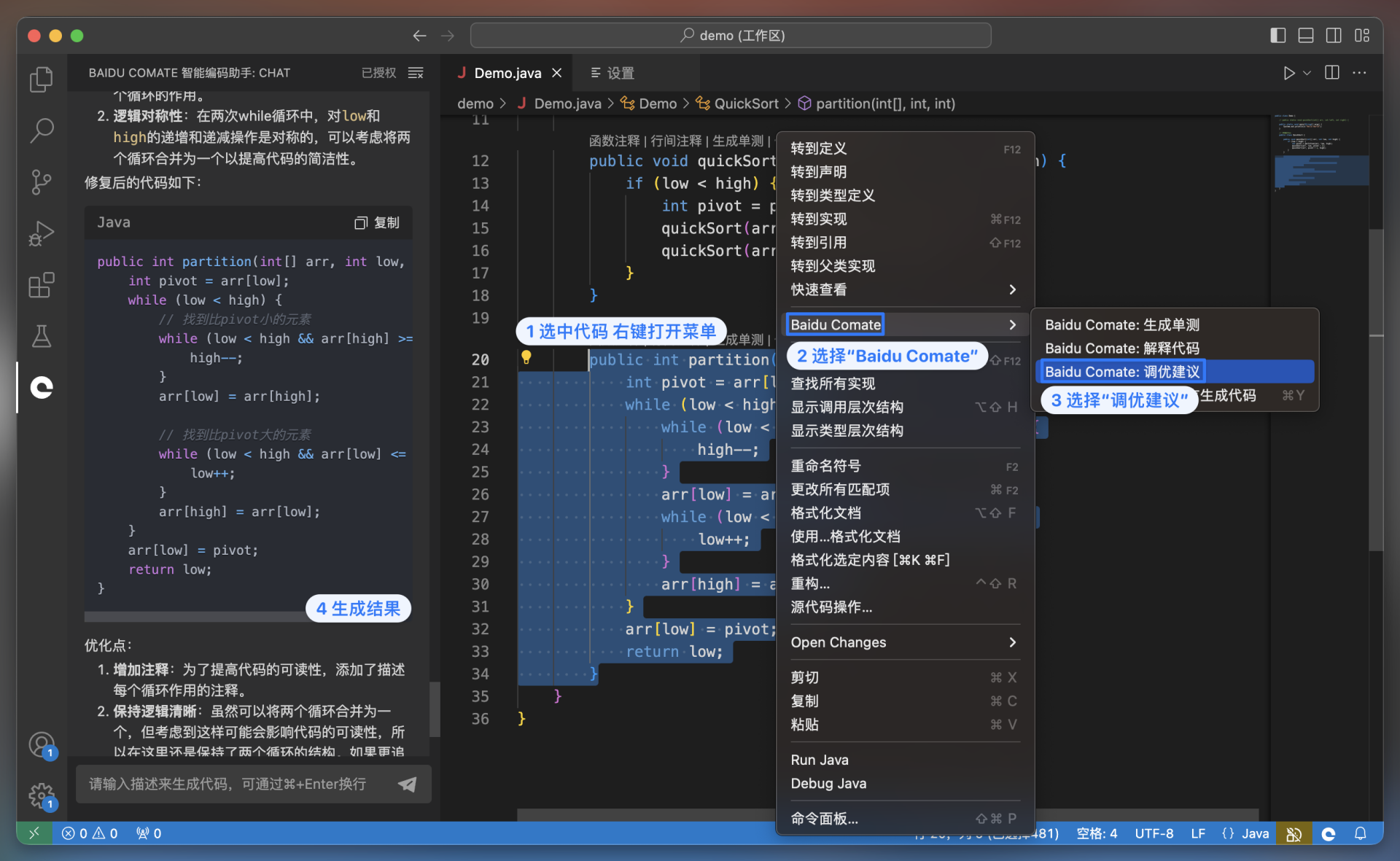The height and width of the screenshot is (861, 1400).
Task: Click the Baidu Comate sidebar icon
Action: coord(42,387)
